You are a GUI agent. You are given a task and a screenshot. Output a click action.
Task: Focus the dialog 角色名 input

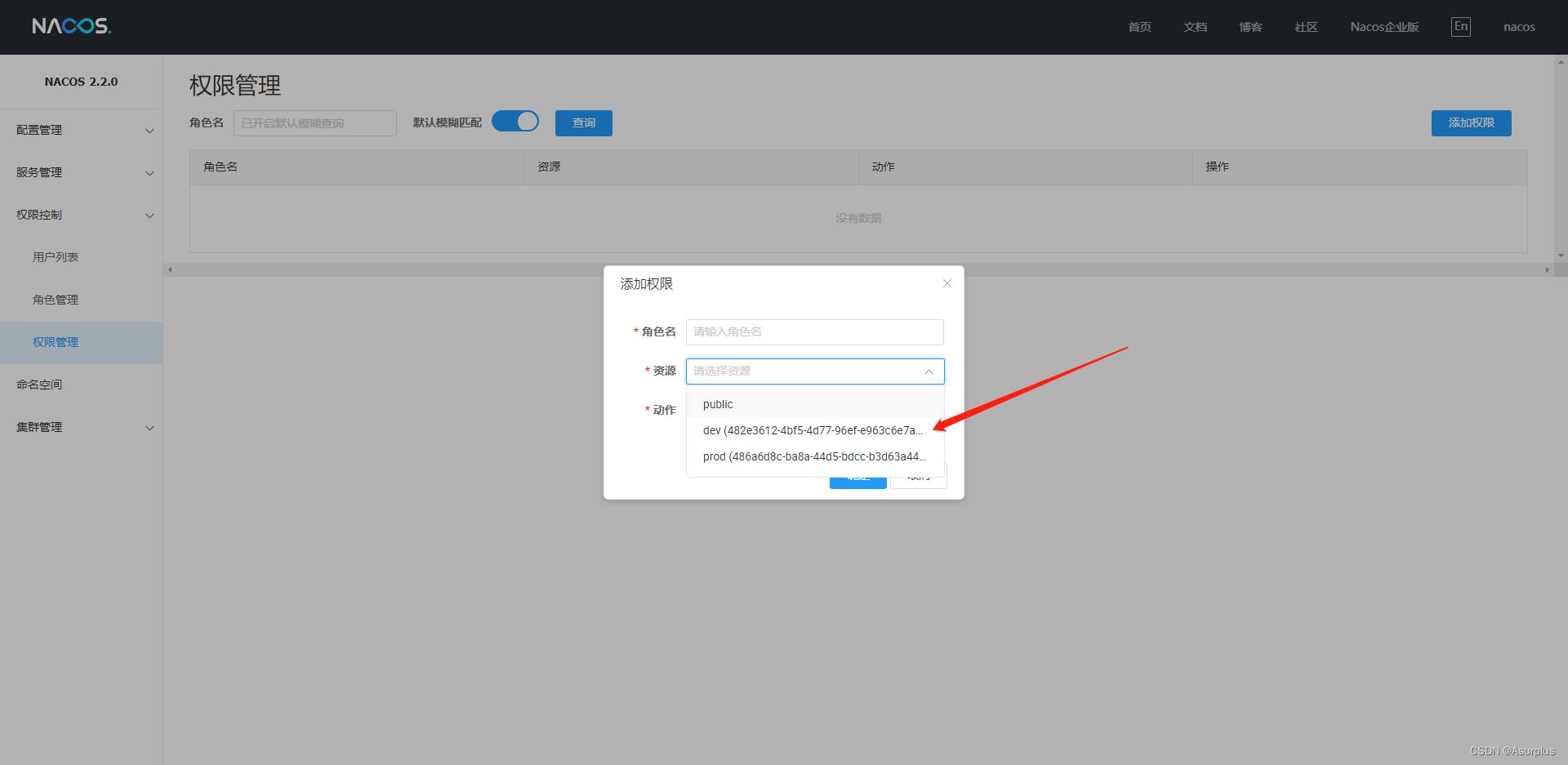coord(815,332)
